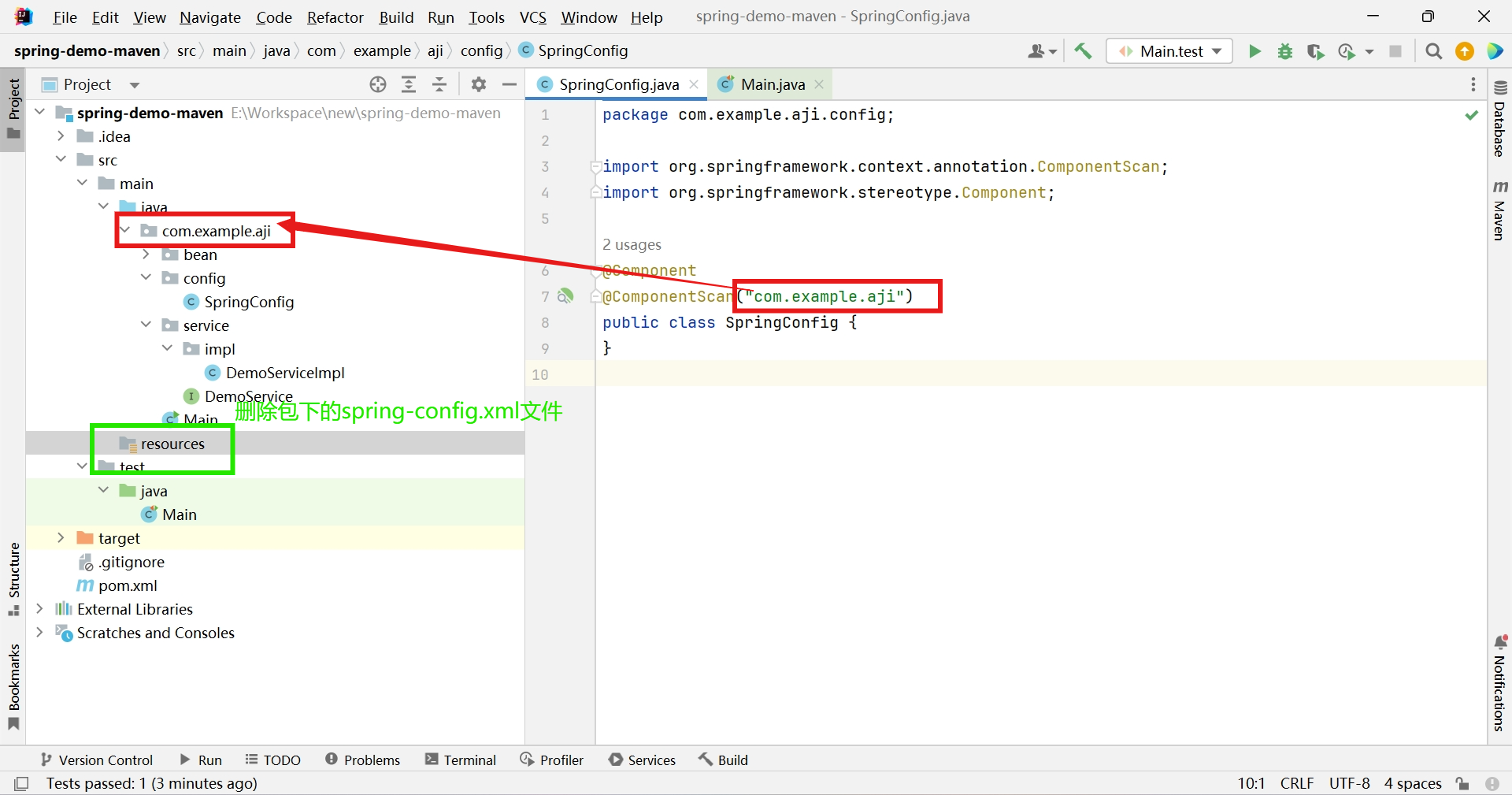
Task: Open Project view mode dropdown
Action: point(135,84)
